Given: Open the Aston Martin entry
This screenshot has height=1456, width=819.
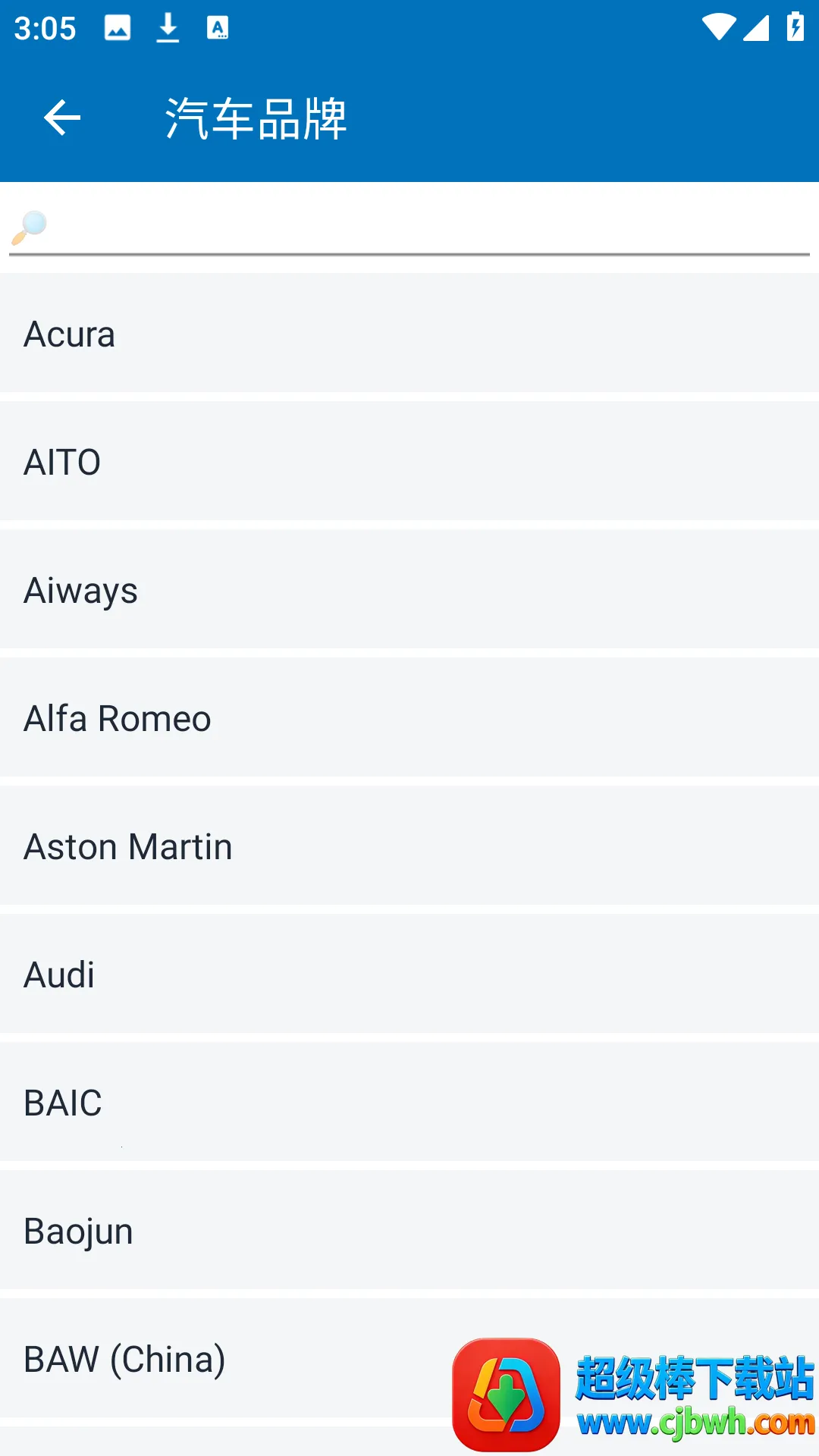Looking at the screenshot, I should [x=409, y=846].
